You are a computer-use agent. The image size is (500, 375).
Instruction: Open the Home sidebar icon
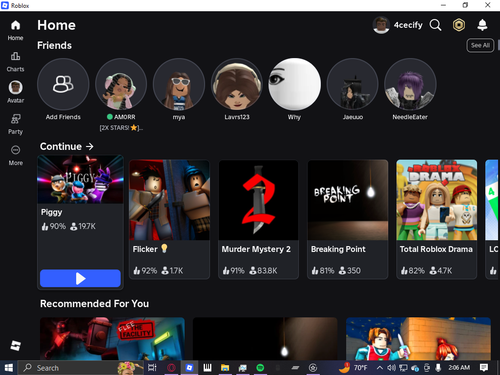15,25
